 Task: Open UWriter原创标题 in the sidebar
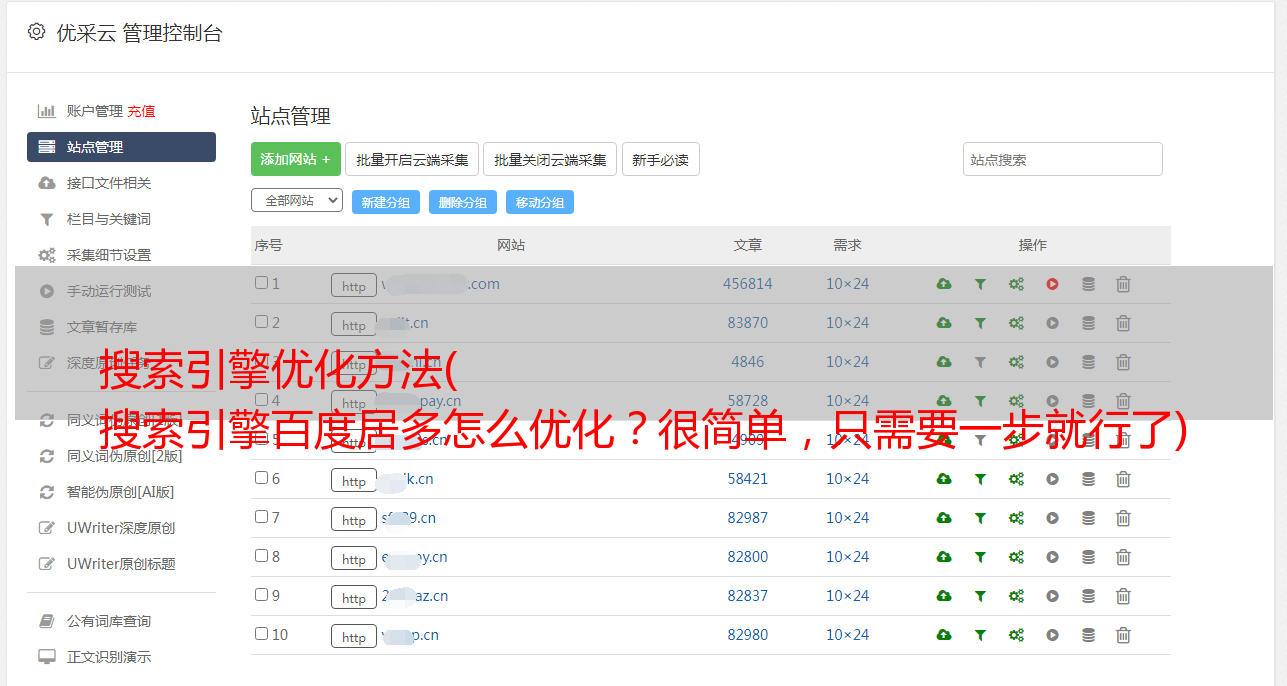tap(121, 564)
